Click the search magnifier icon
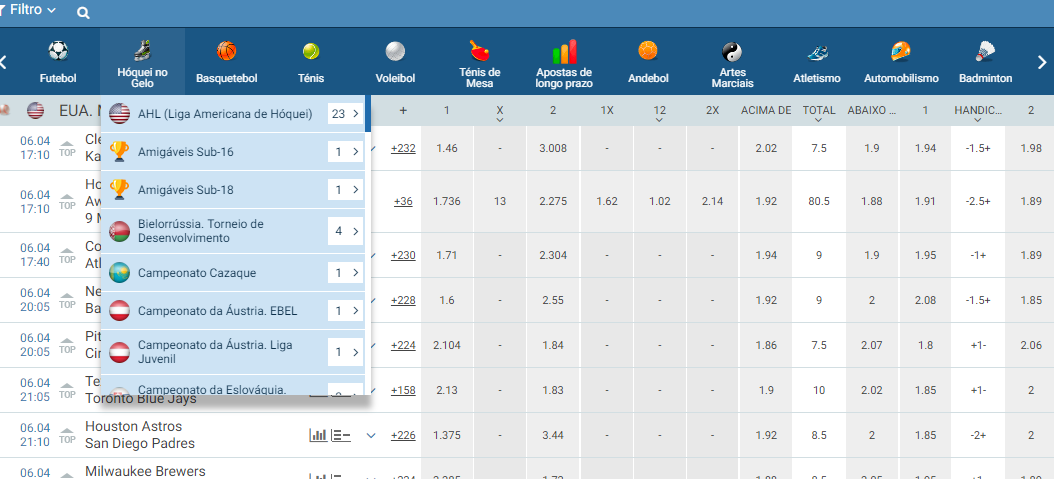 tap(83, 13)
